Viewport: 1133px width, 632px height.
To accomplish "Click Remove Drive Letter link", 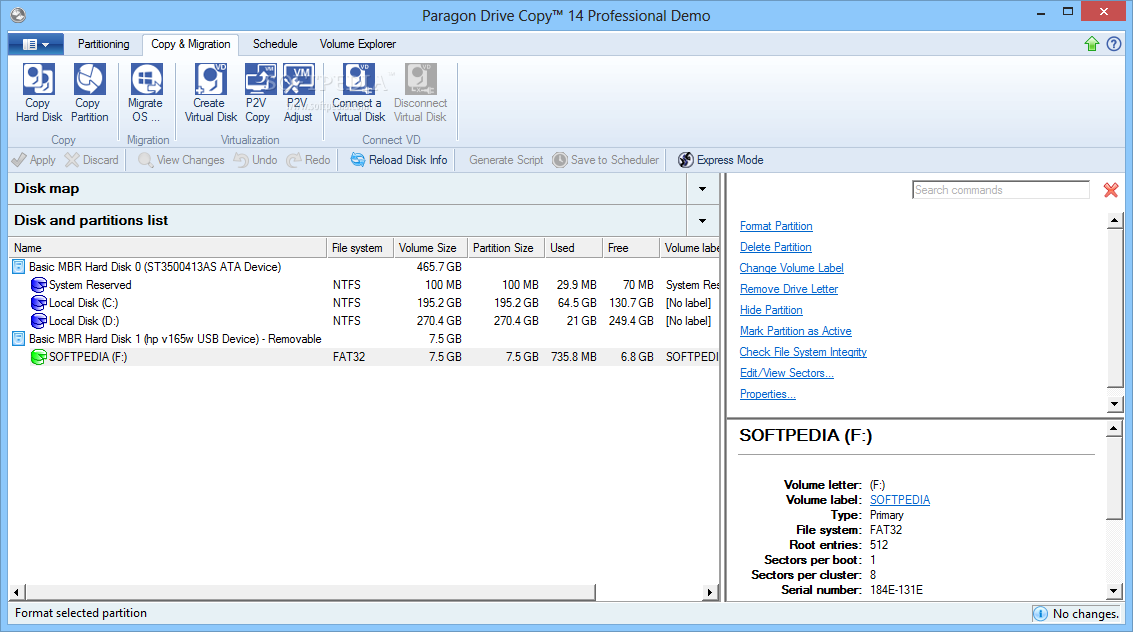I will coord(788,289).
